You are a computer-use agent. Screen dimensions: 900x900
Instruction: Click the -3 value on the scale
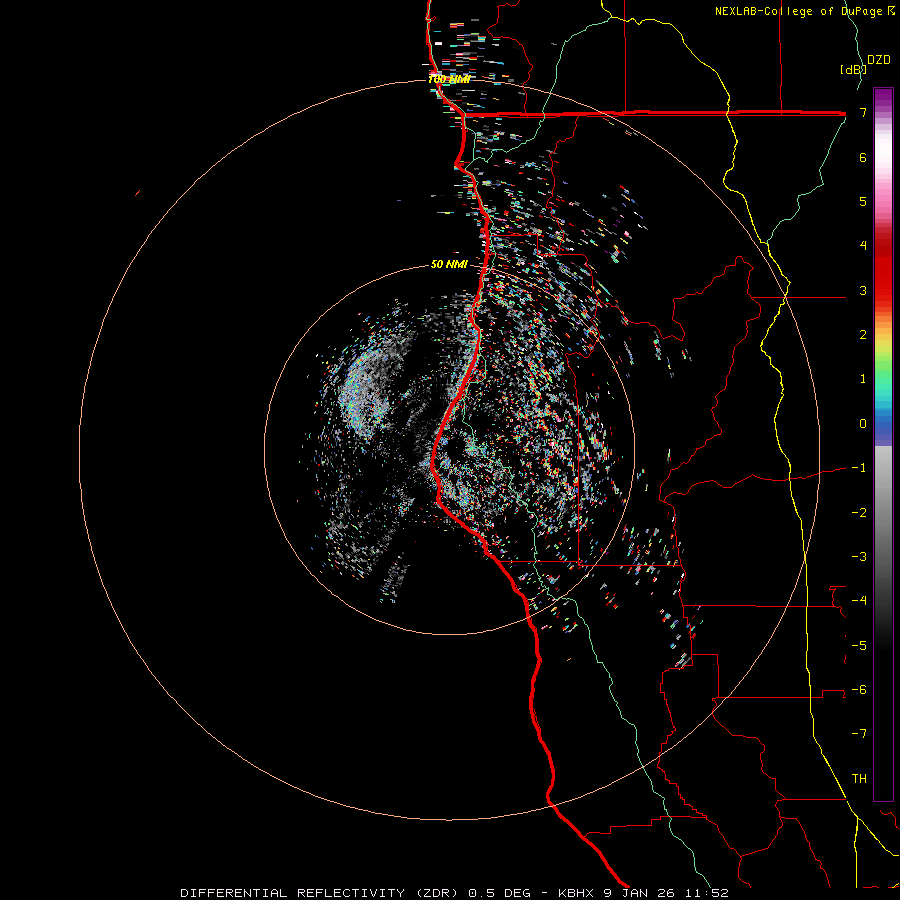[859, 556]
